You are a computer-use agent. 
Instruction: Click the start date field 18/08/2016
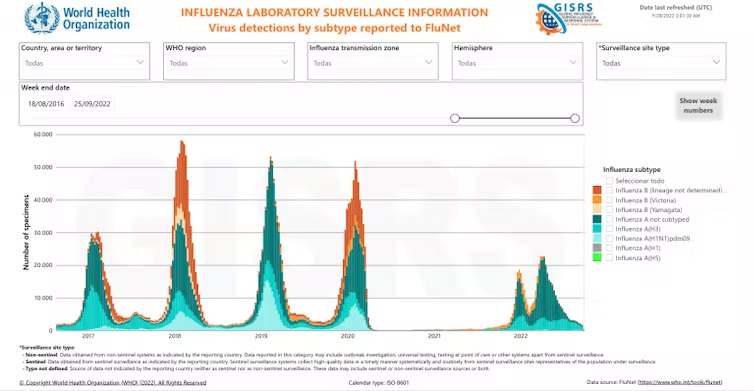46,104
